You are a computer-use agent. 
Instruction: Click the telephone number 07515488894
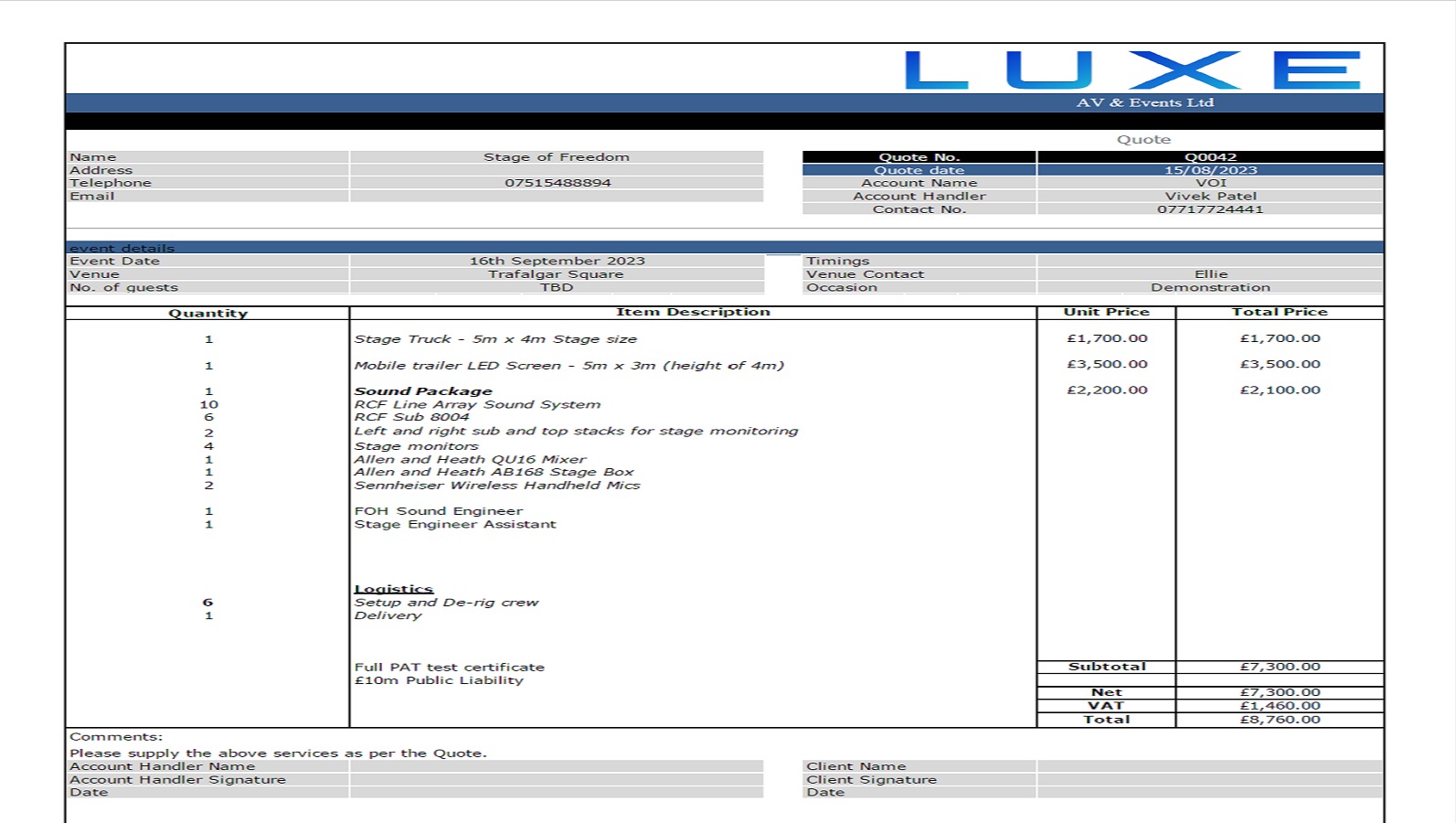coord(558,183)
